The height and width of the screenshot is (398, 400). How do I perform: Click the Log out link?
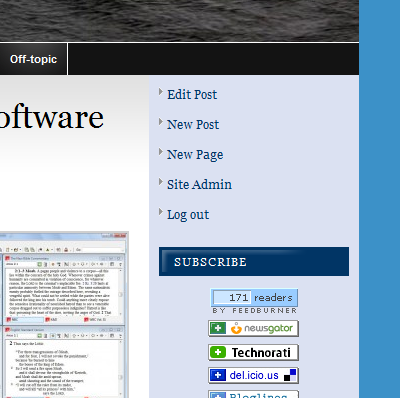[188, 215]
